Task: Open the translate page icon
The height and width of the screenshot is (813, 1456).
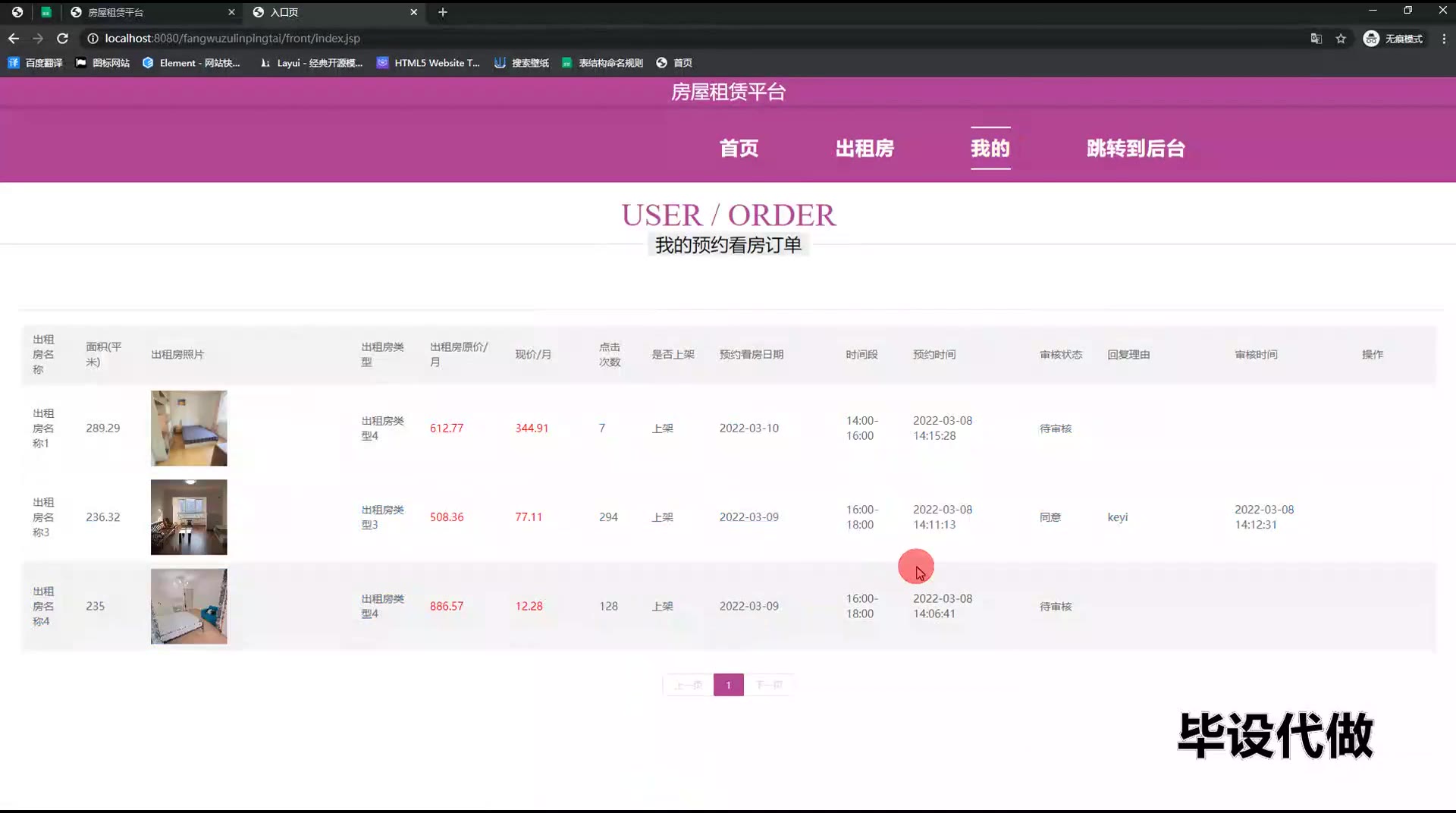Action: [1316, 39]
